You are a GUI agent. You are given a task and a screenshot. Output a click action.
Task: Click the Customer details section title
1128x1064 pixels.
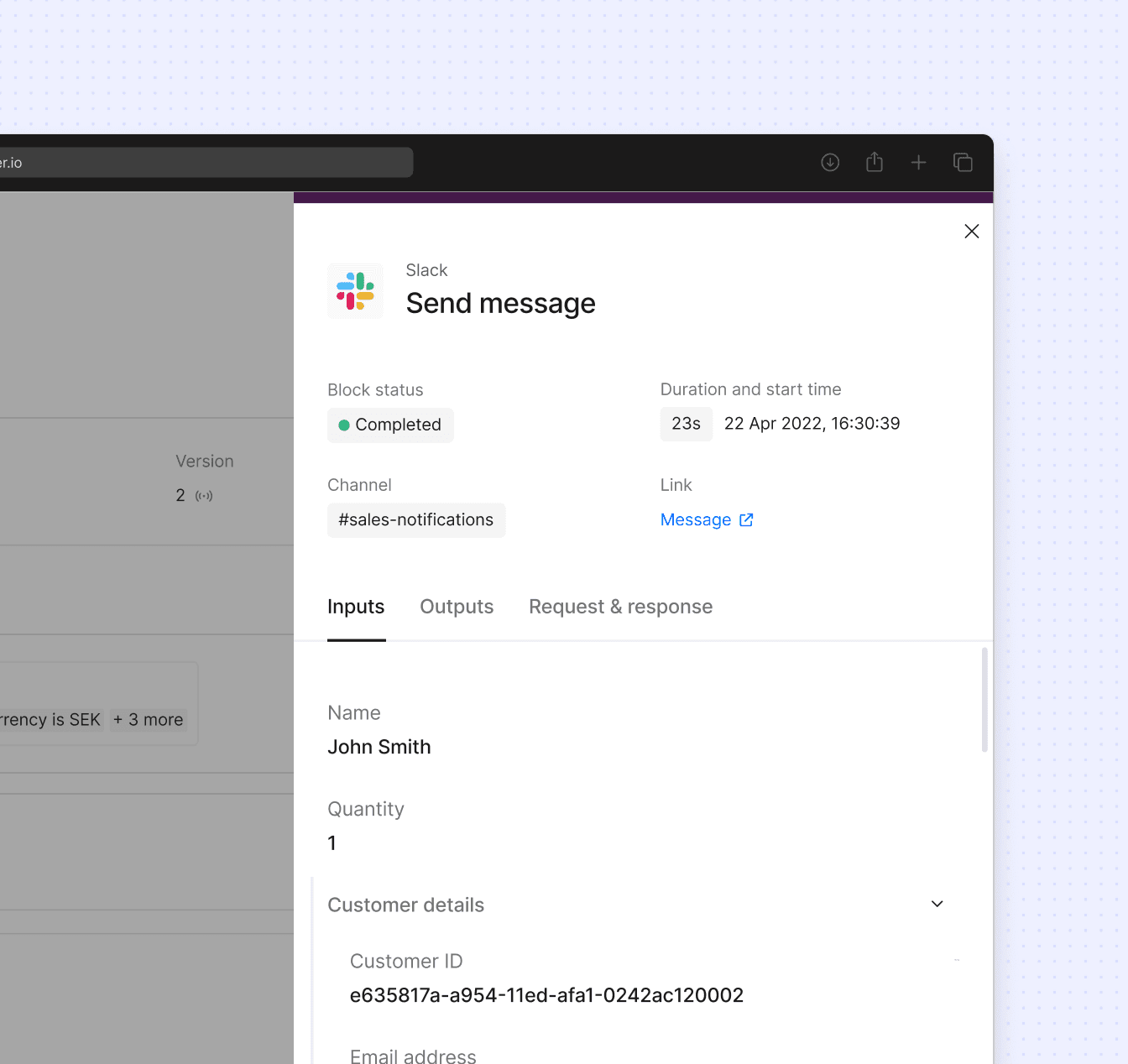click(406, 905)
